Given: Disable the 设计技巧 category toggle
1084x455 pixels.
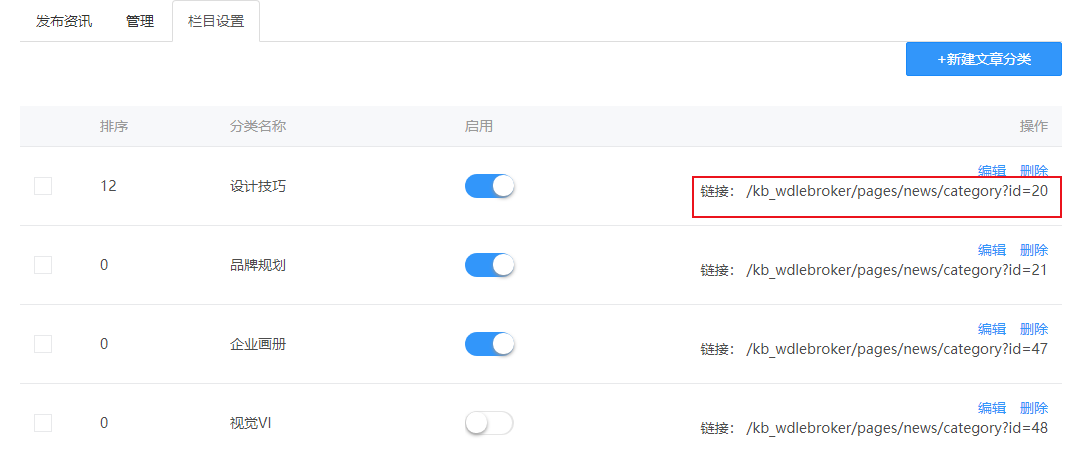Looking at the screenshot, I should coord(489,186).
